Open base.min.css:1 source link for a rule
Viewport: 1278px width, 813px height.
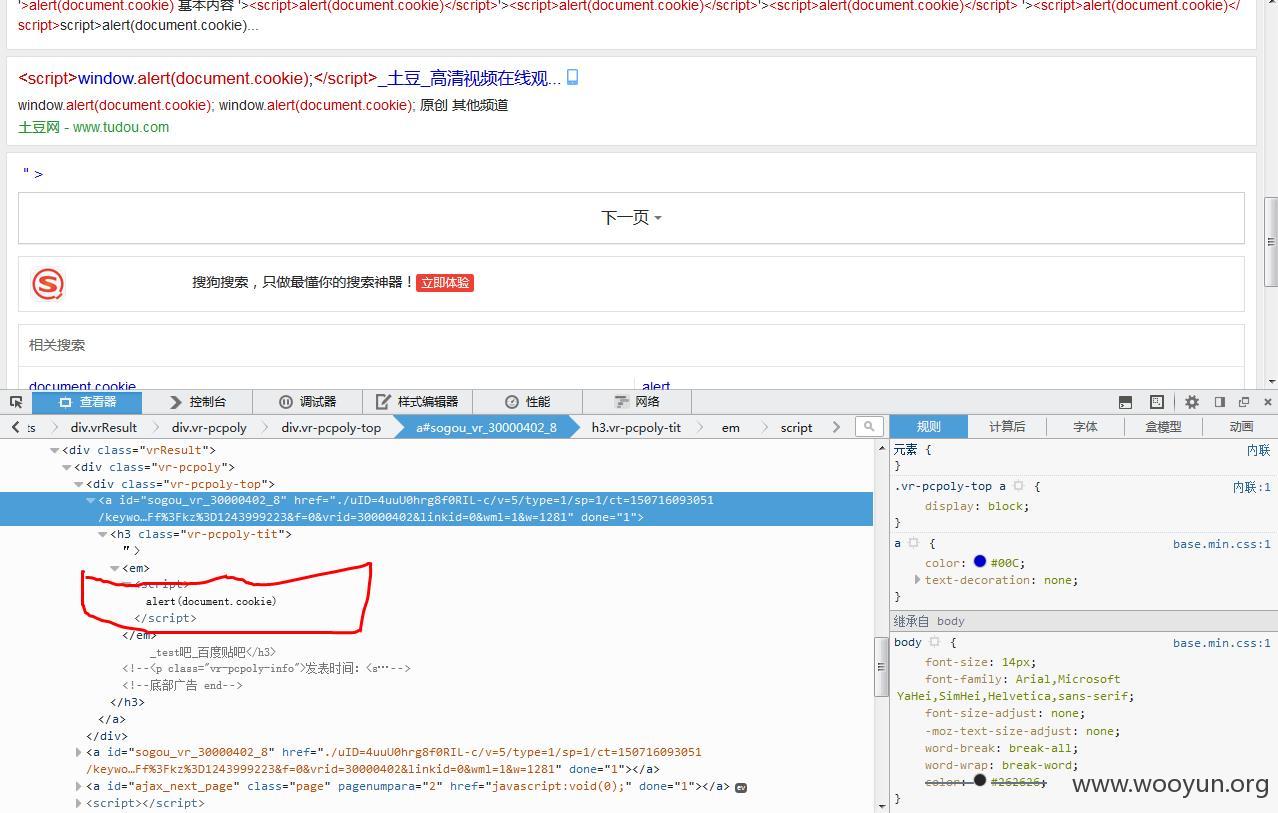[1221, 544]
